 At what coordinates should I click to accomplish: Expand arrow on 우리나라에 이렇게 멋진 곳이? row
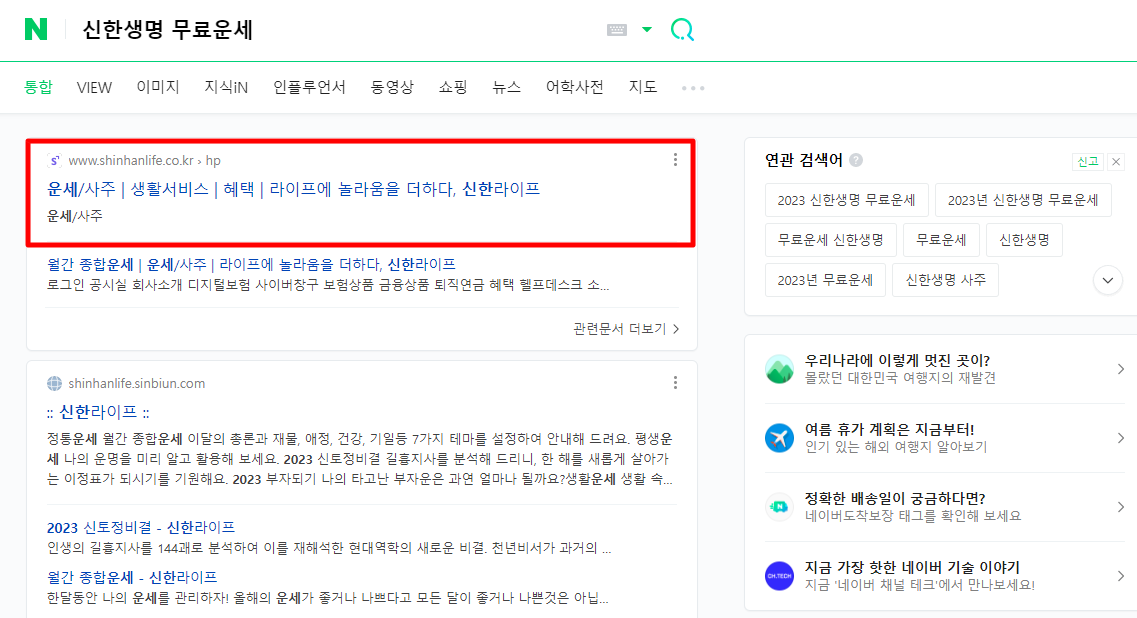1120,369
